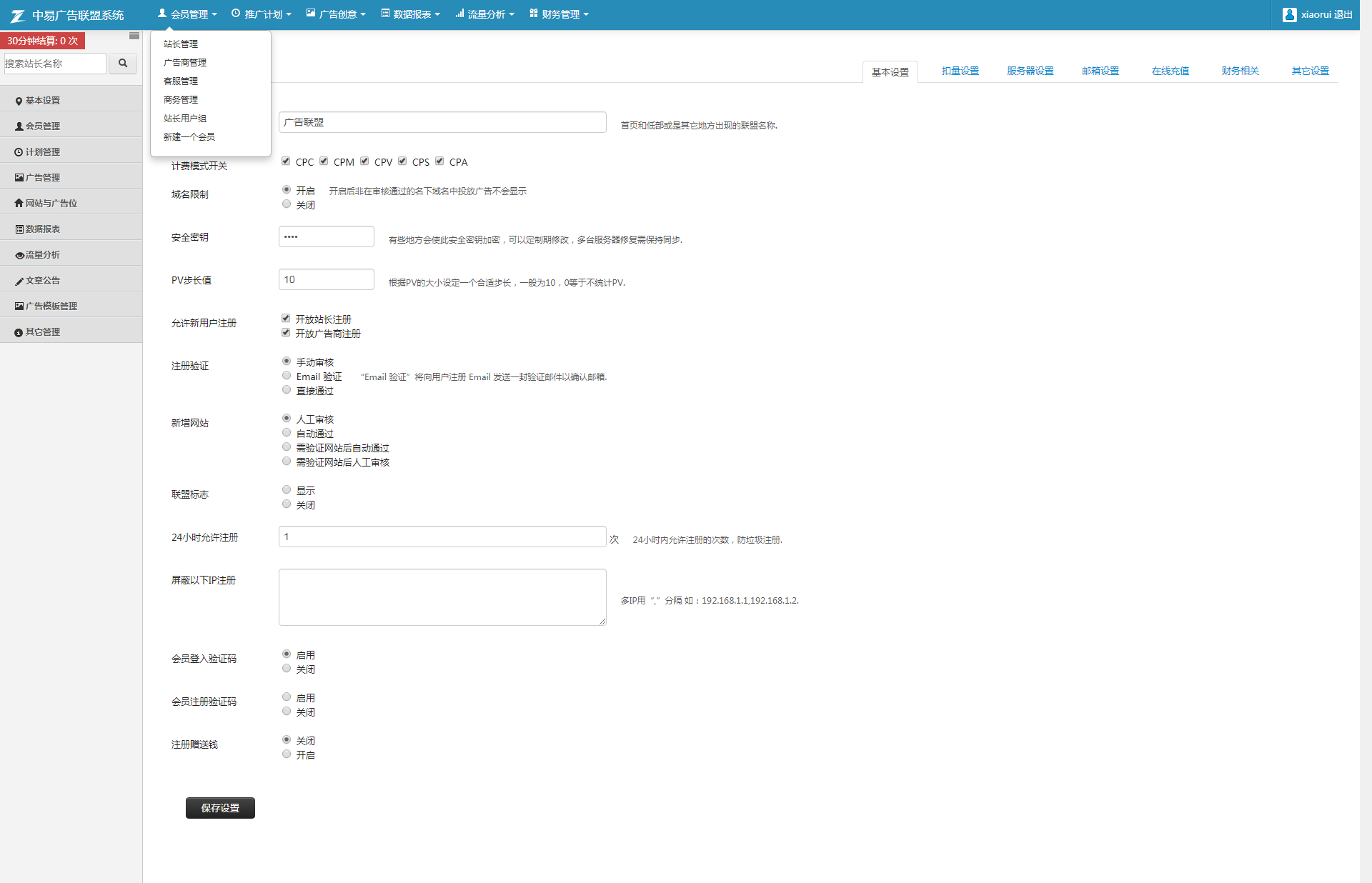Click the user icon beside sidebar 会员管理
Viewport: 1372px width, 883px height.
19,126
